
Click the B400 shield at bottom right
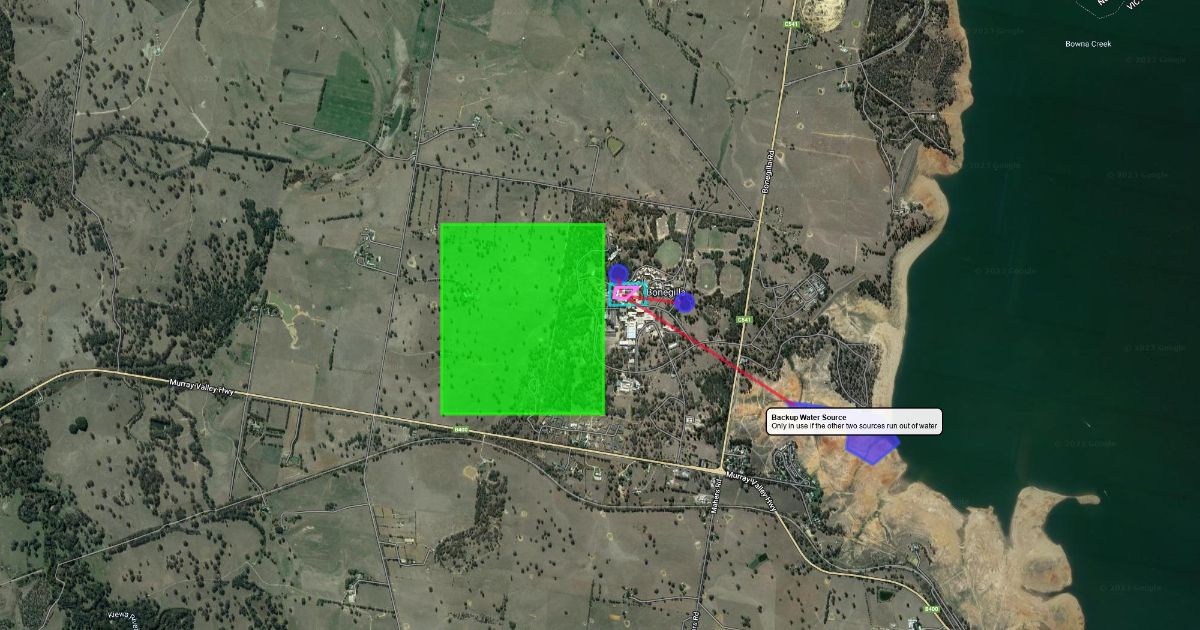tap(932, 607)
